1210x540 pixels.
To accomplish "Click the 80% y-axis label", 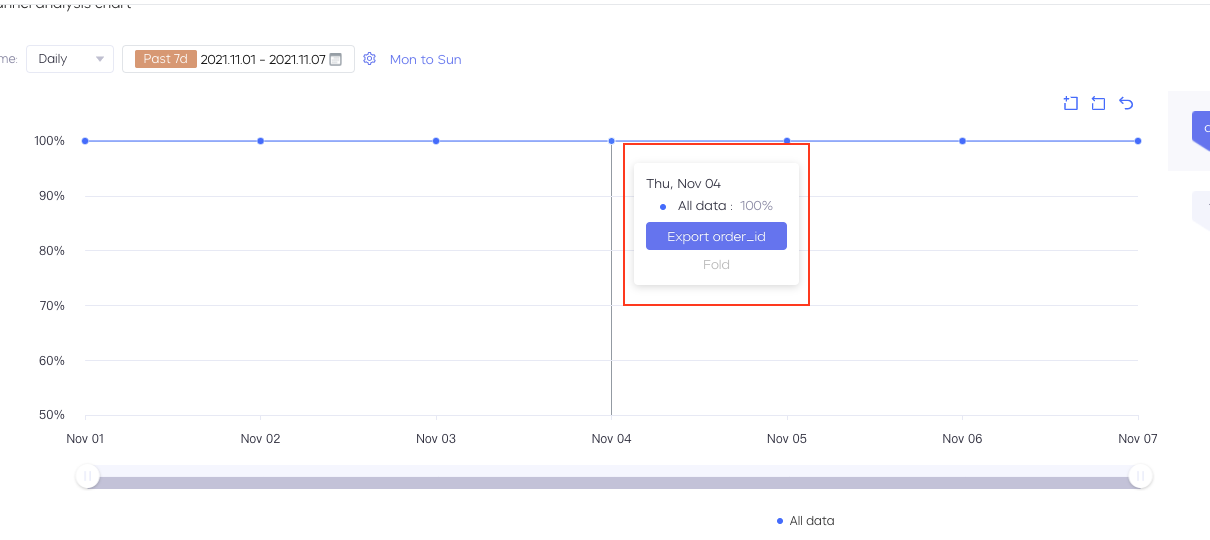I will coord(52,251).
